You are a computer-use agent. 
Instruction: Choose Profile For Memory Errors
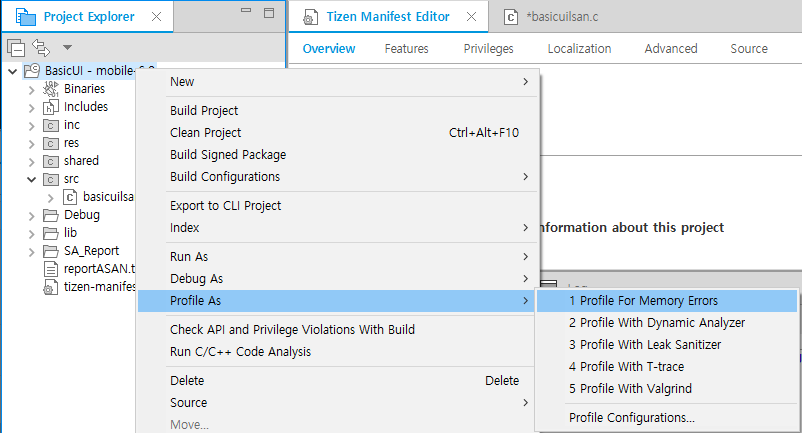tap(643, 301)
